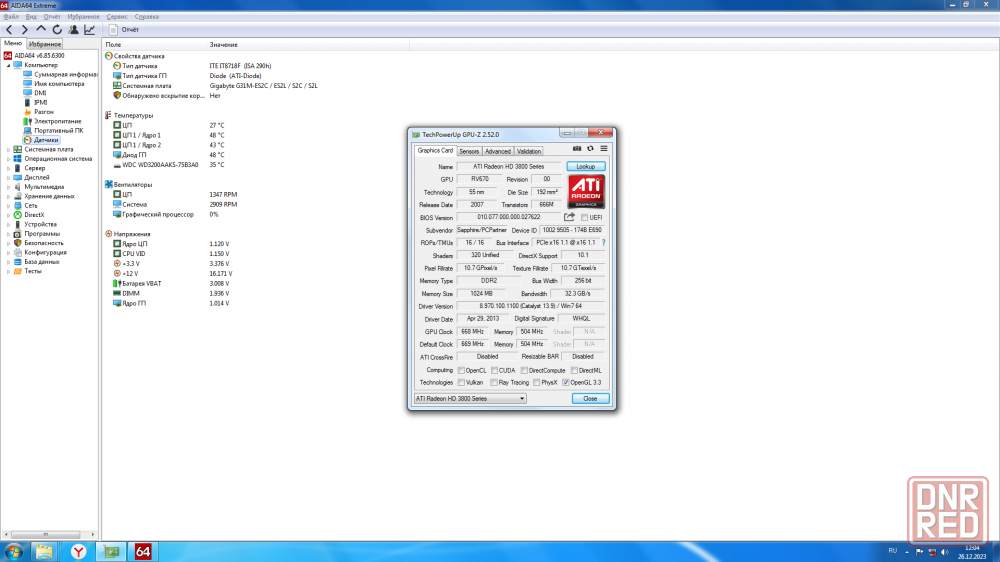This screenshot has height=562, width=1000.
Task: Click the BIOS Version field
Action: coord(509,218)
